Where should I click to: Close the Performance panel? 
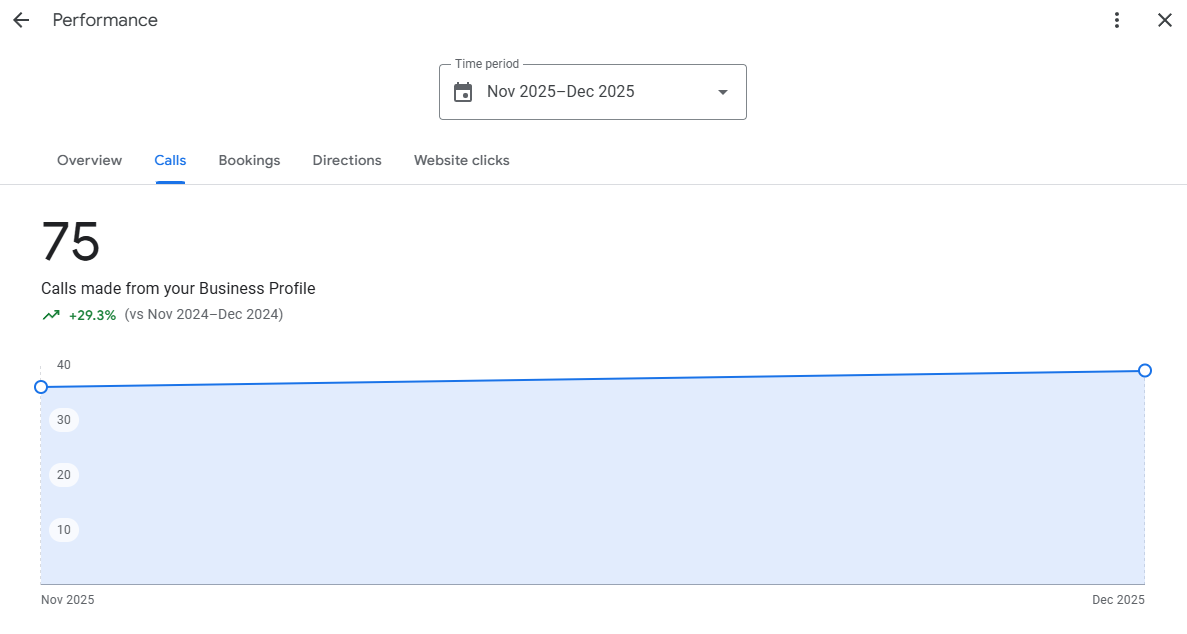[1165, 20]
